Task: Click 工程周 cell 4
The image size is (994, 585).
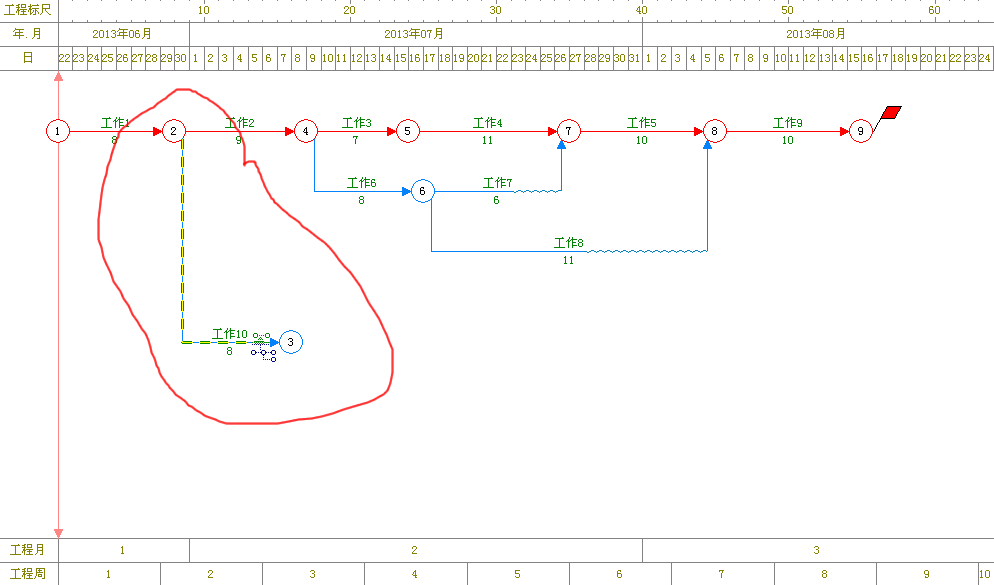Action: coord(416,574)
